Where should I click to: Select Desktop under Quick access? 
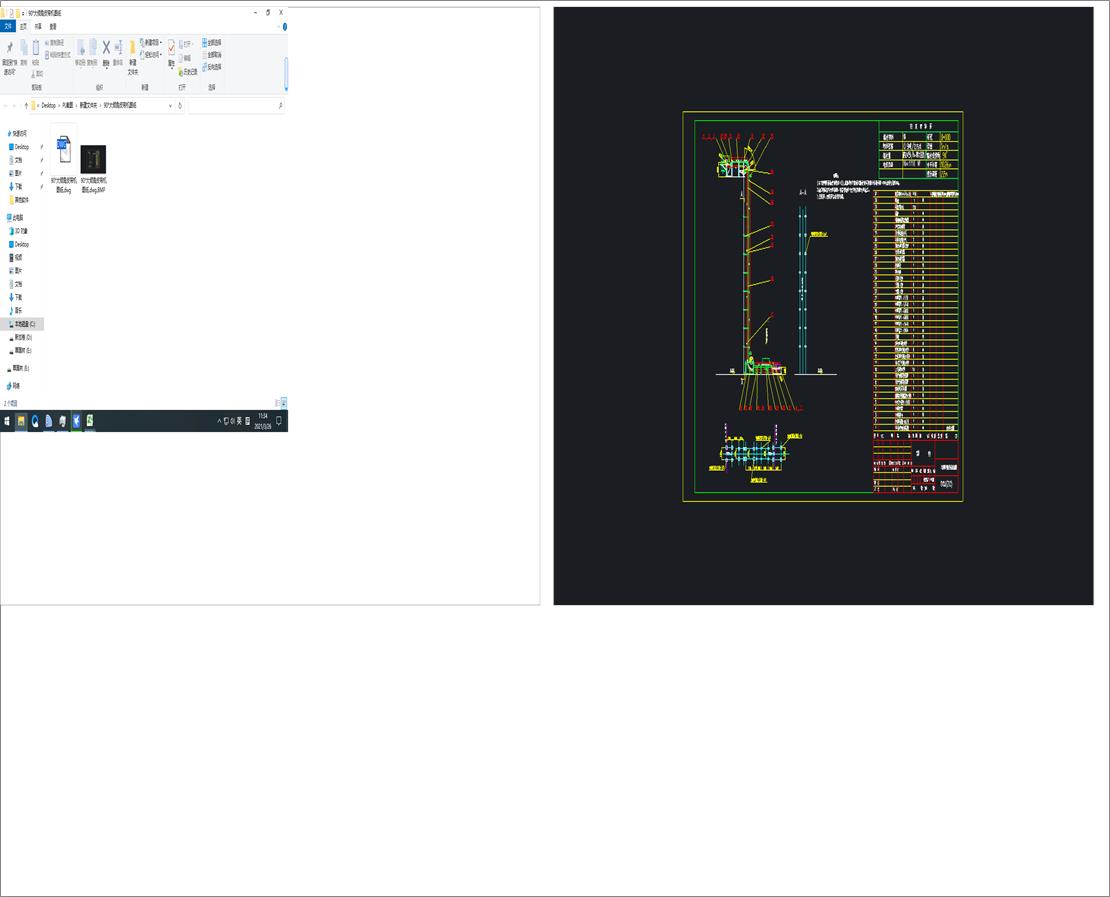point(19,147)
